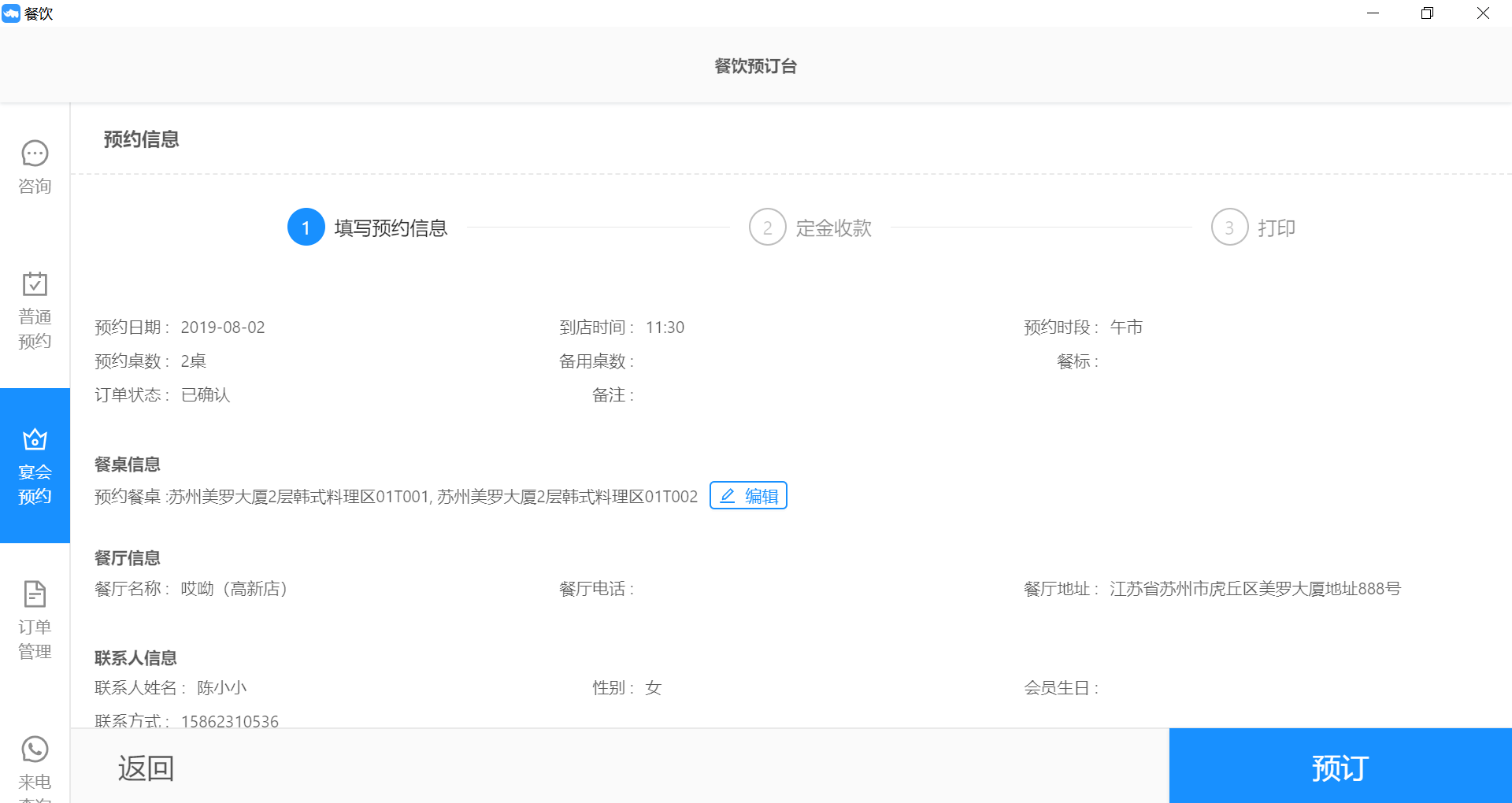Click the 备用桌数 label

pyautogui.click(x=596, y=361)
